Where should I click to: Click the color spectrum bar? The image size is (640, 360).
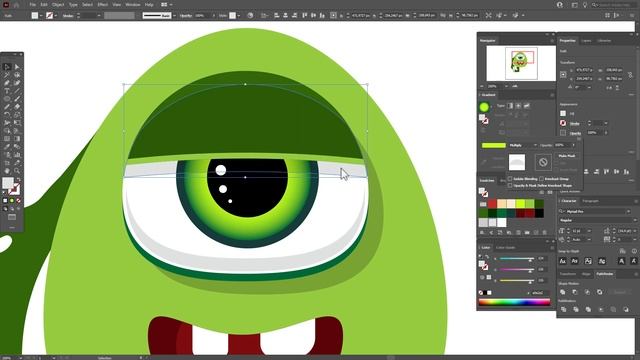click(514, 302)
